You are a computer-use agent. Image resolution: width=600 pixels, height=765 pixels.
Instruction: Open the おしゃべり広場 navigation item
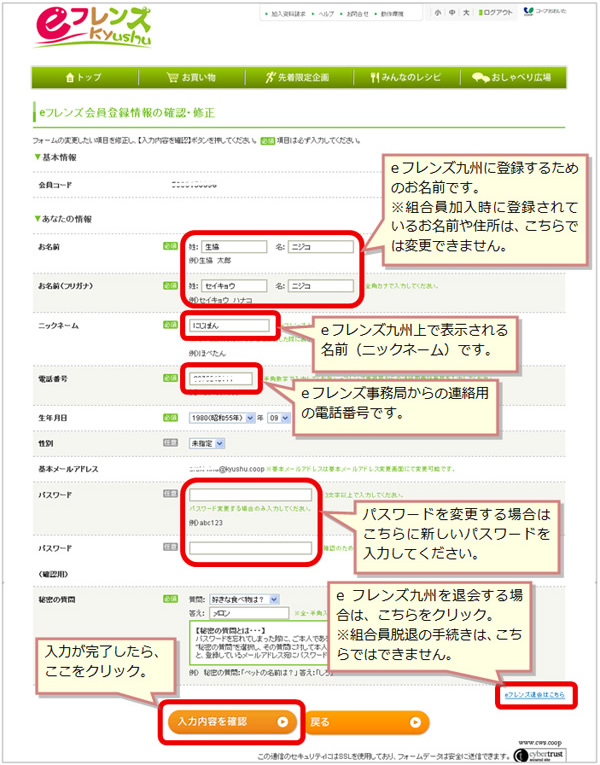pyautogui.click(x=512, y=77)
